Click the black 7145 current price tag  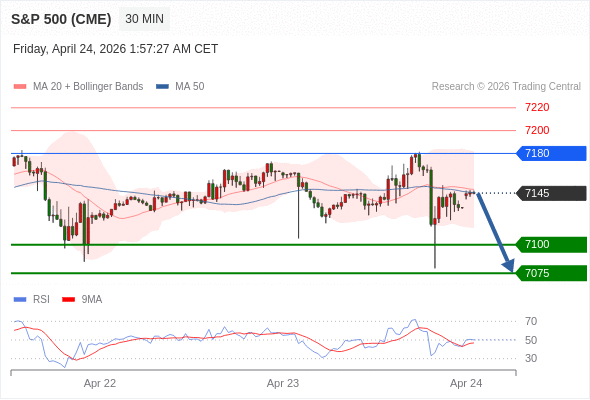[551, 193]
